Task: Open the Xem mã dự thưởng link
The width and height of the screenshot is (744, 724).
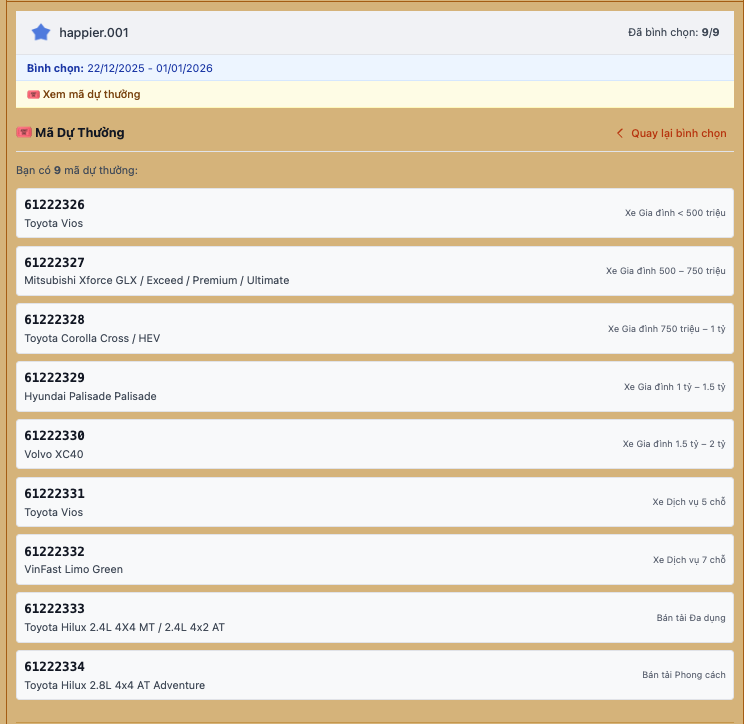Action: click(91, 94)
